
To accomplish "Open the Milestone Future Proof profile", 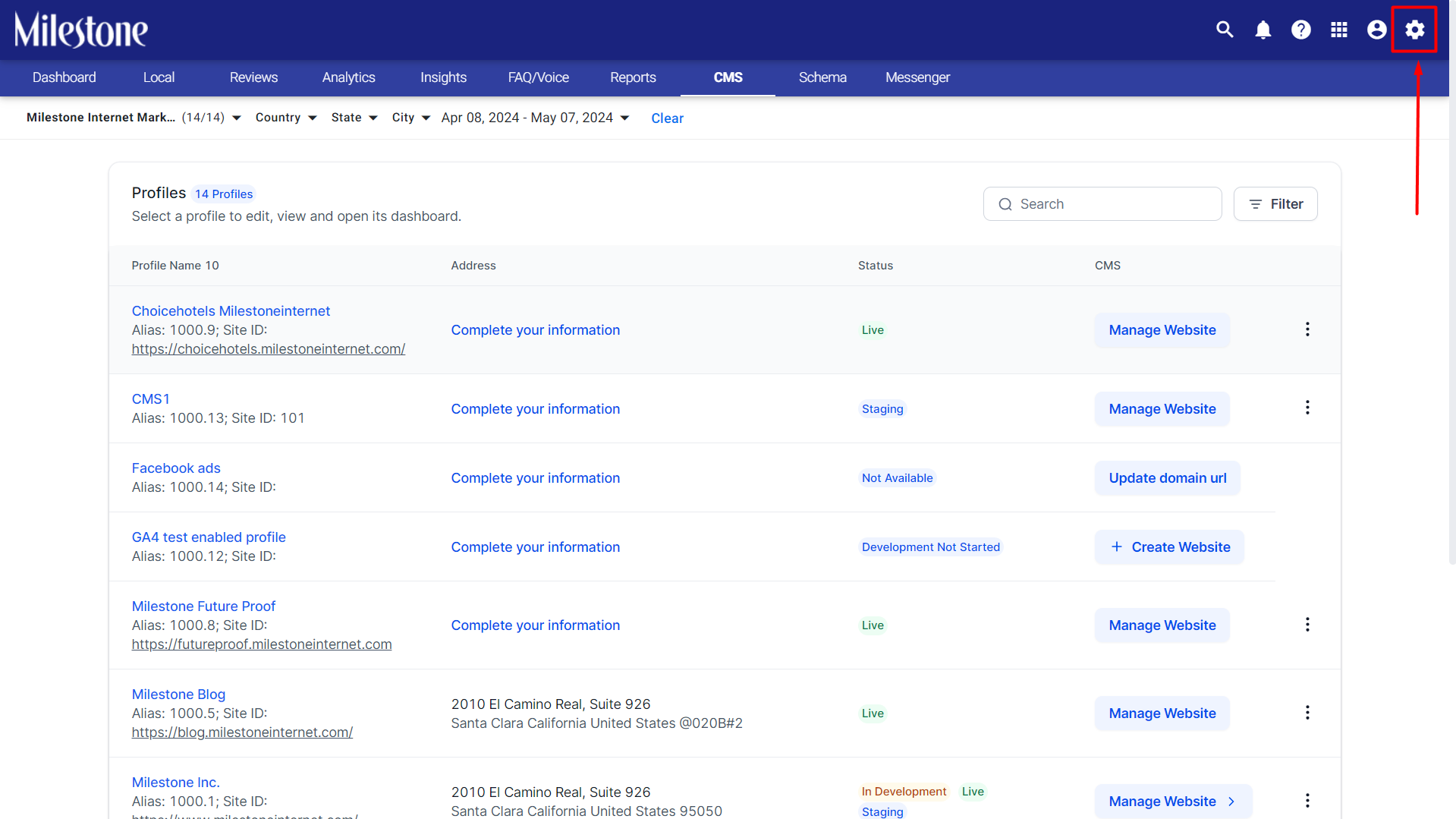I will tap(203, 606).
